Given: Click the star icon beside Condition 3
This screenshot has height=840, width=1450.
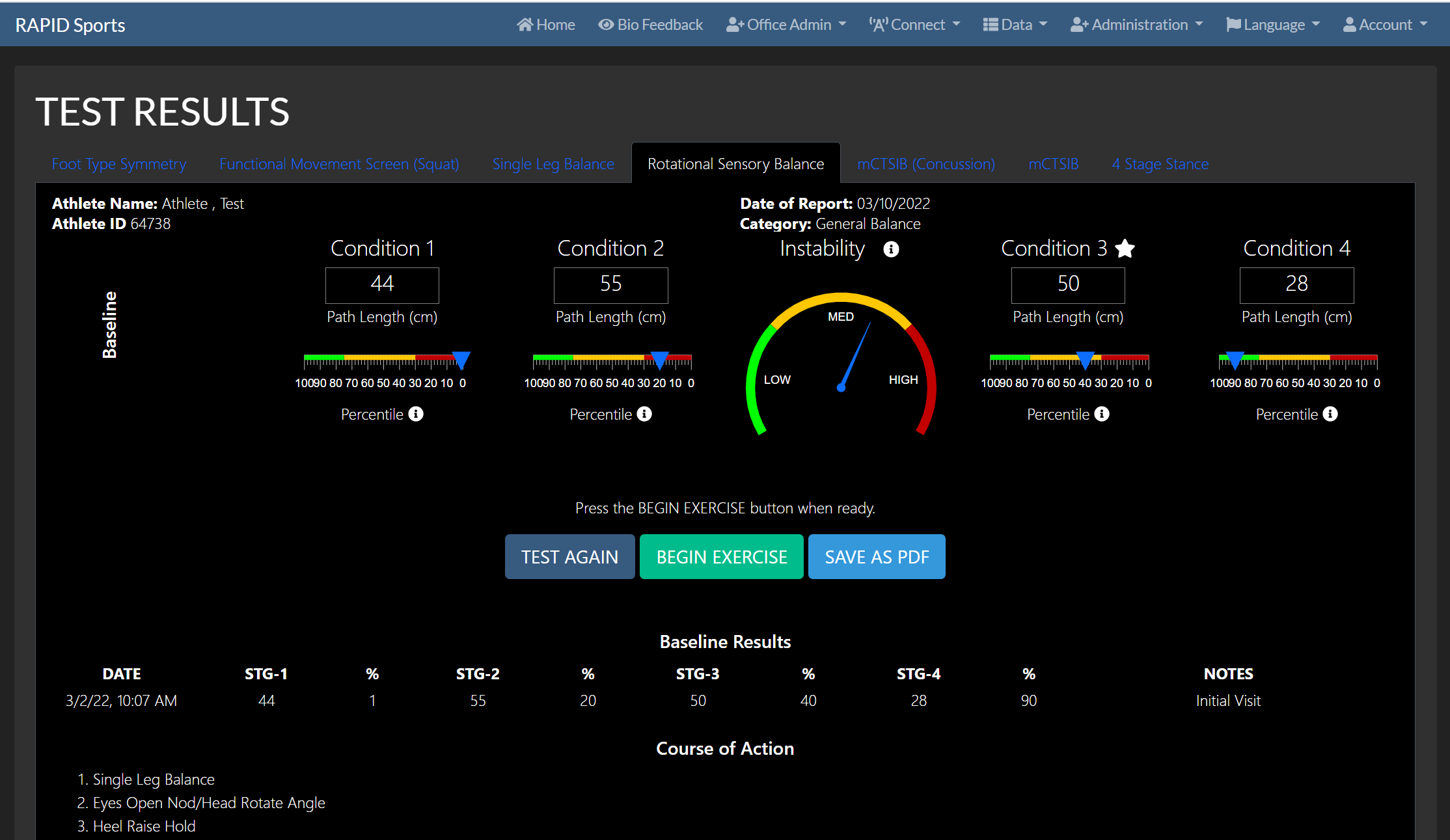Looking at the screenshot, I should coord(1125,249).
